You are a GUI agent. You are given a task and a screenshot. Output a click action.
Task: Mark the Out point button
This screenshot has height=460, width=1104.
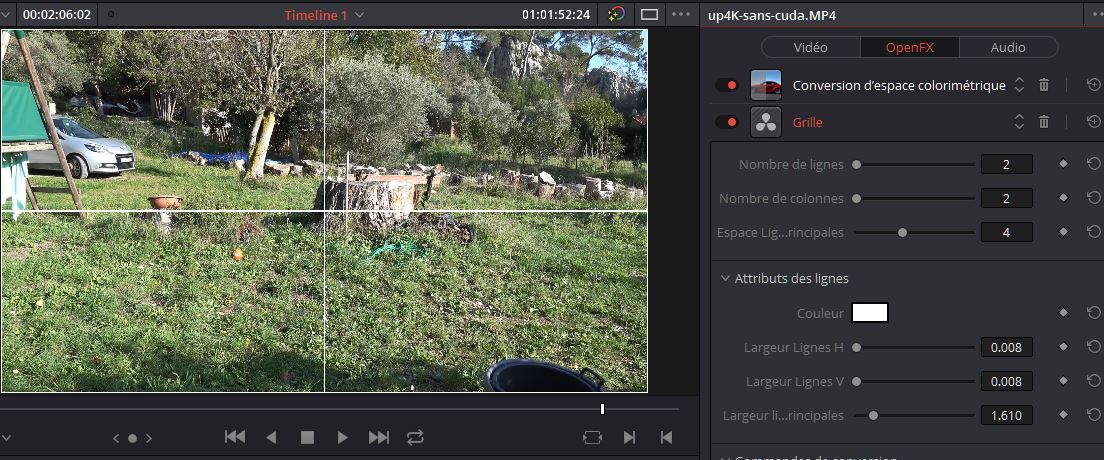point(666,437)
